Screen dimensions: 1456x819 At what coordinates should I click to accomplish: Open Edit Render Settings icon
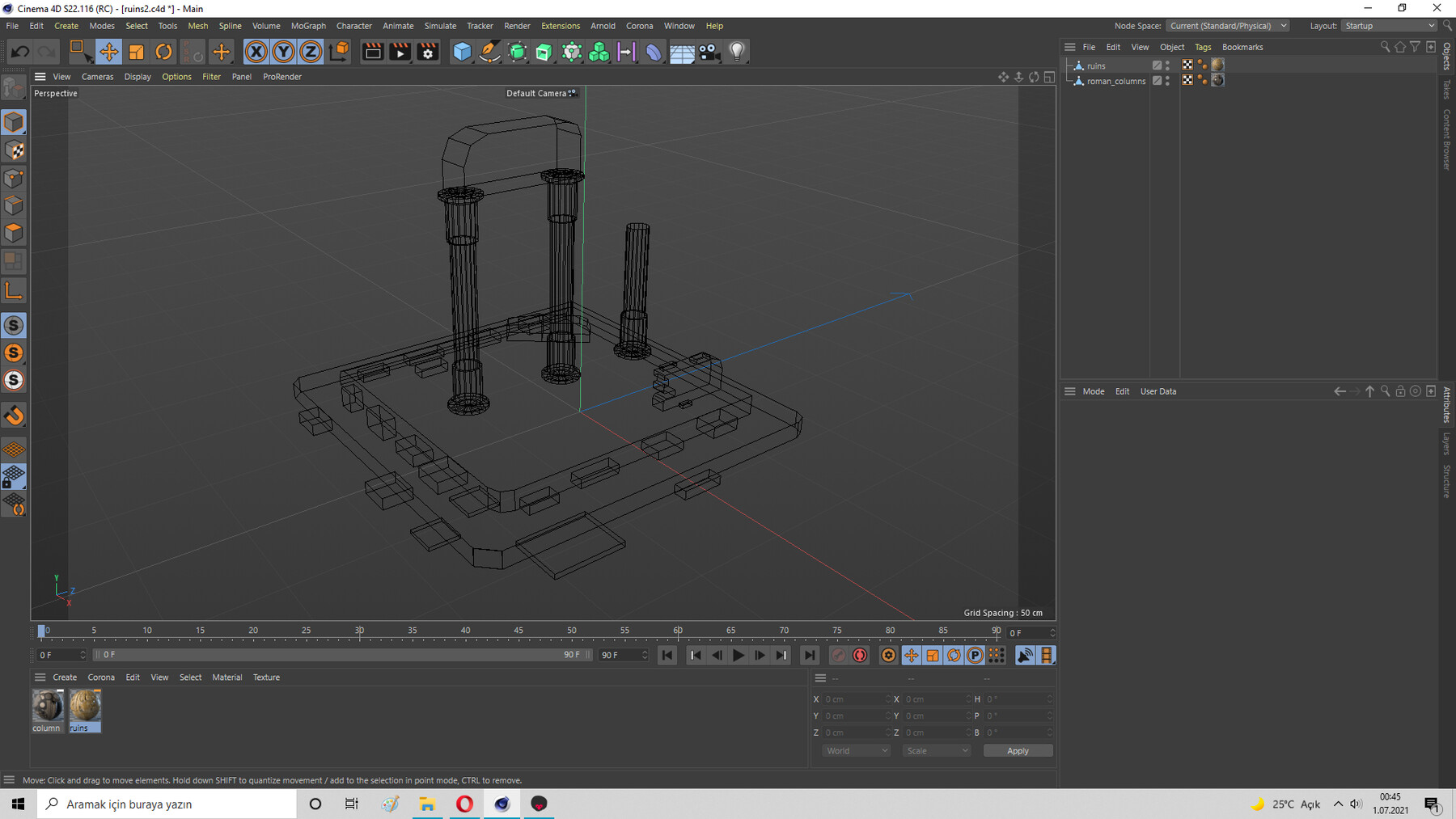[428, 52]
